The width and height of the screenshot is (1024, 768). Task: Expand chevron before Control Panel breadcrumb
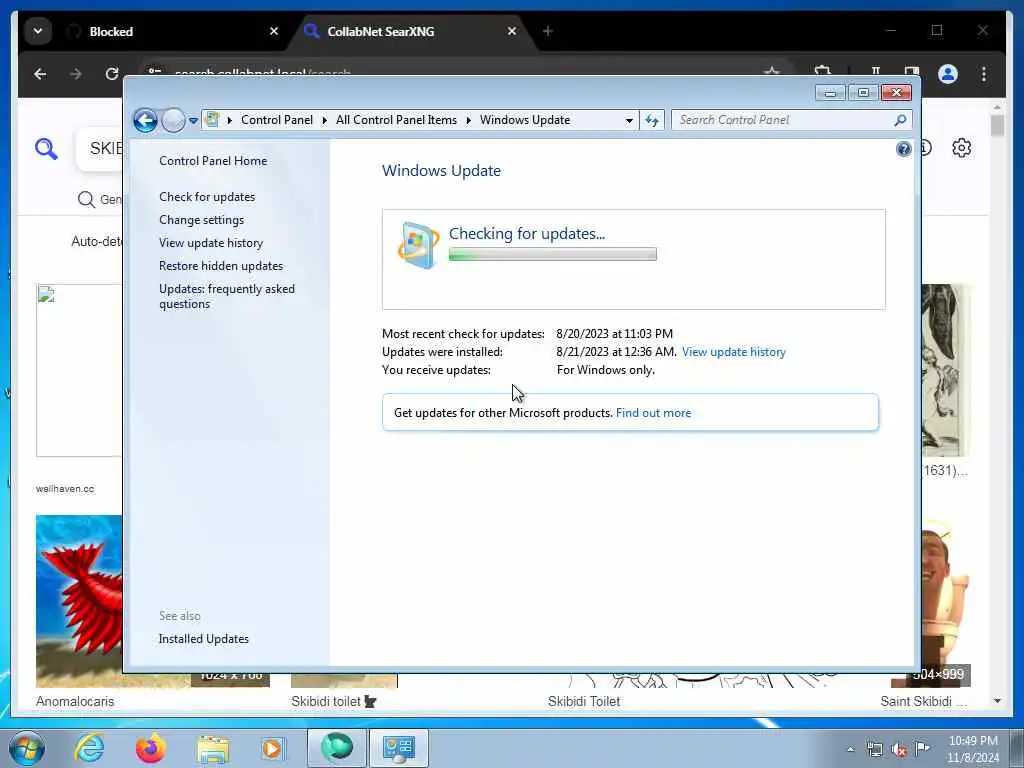[229, 120]
